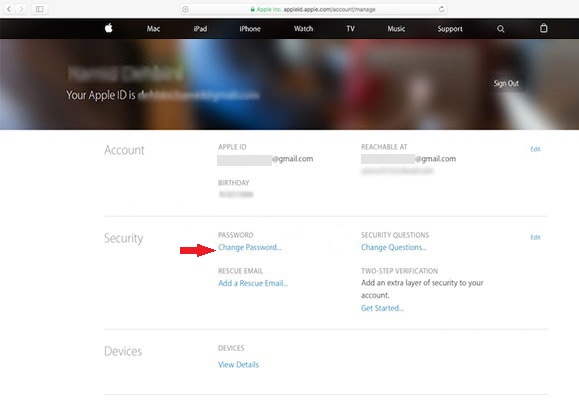The height and width of the screenshot is (410, 579).
Task: Click the appleid.apple.com address field
Action: click(314, 9)
